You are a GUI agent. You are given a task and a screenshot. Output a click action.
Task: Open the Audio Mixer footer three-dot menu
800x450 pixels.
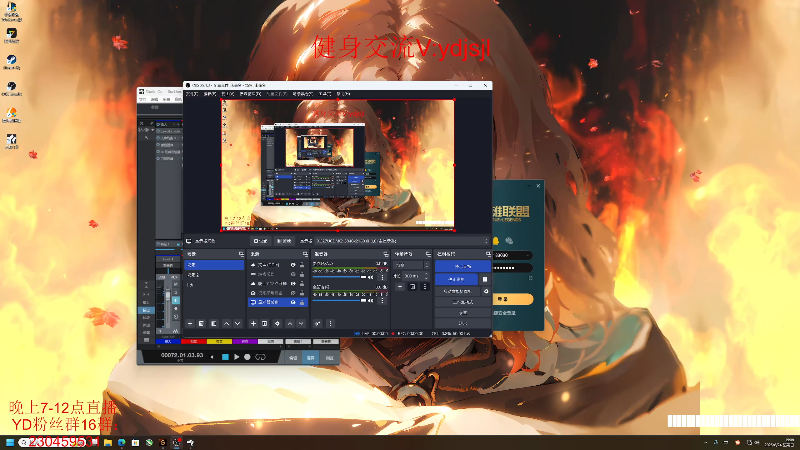coord(330,323)
